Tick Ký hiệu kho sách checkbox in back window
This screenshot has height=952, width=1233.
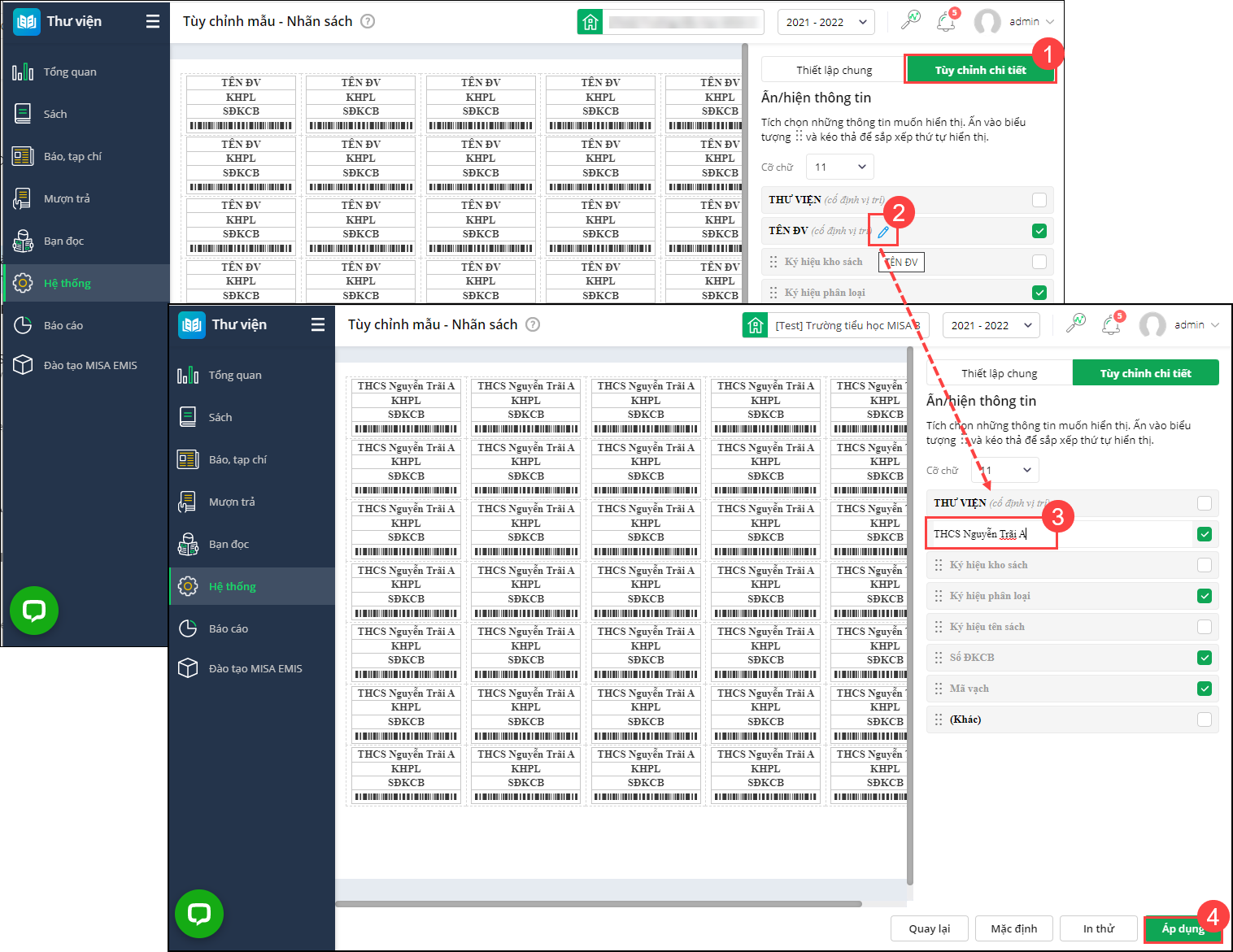pos(1039,262)
